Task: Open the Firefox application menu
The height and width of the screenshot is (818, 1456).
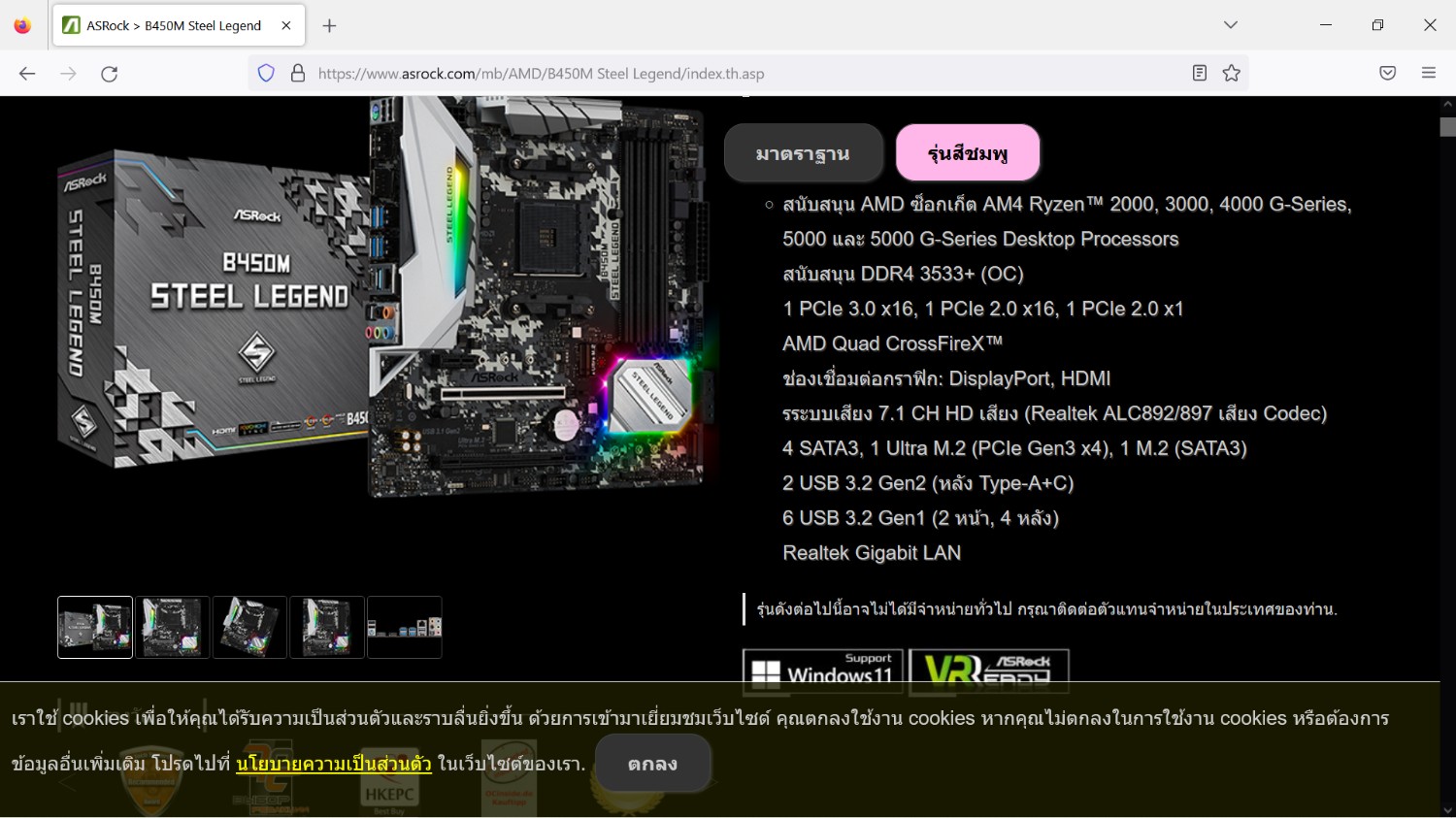Action: click(x=1429, y=73)
